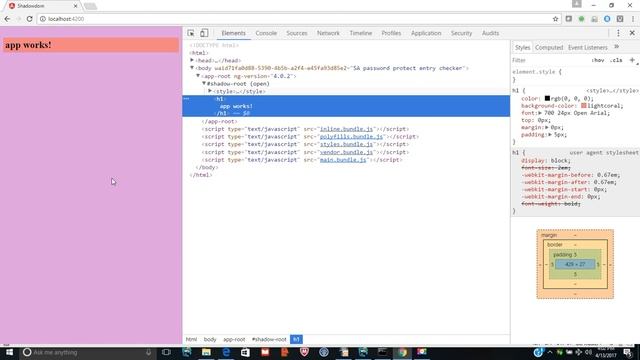The image size is (640, 360).
Task: Open the polyfills.bundle.js script link
Action: (x=351, y=137)
